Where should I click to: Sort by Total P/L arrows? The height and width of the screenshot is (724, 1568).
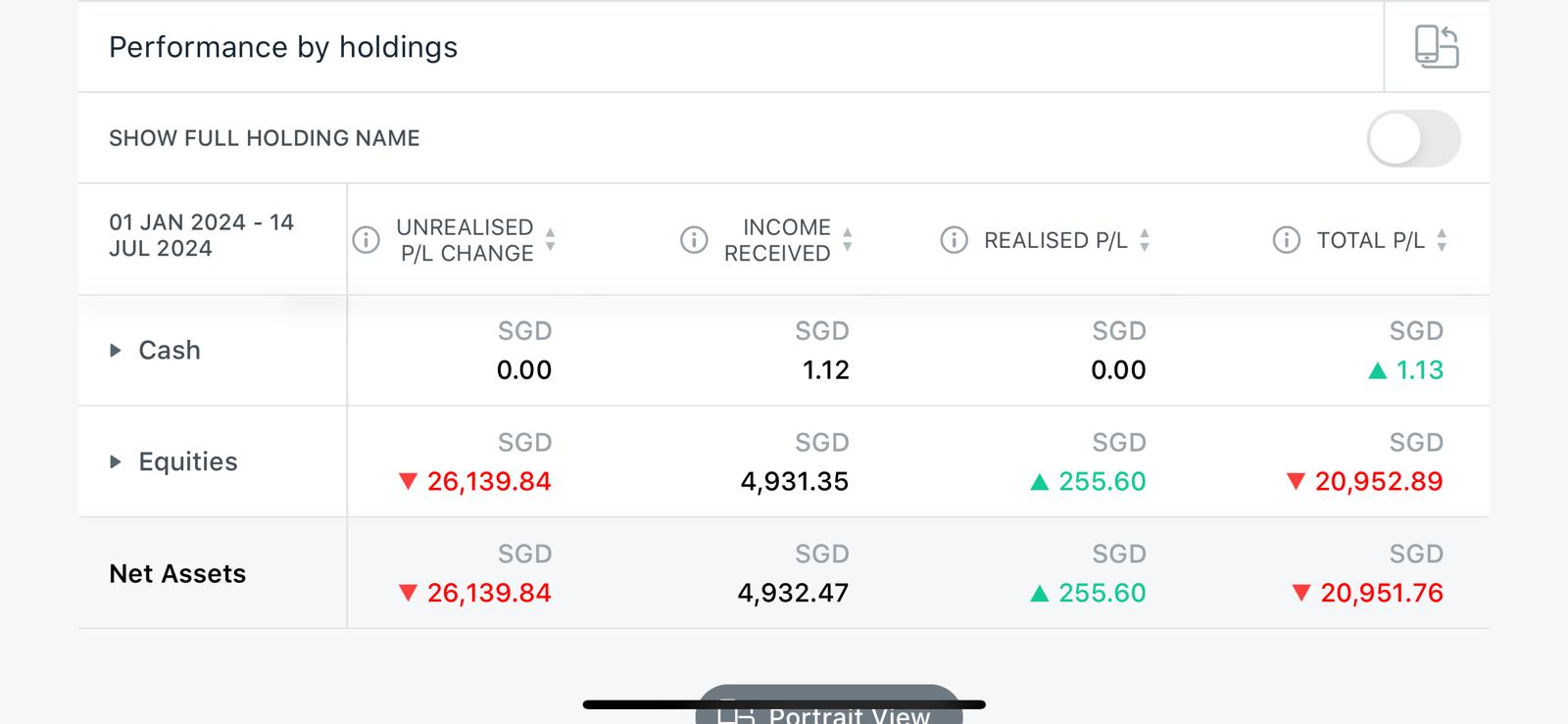(x=1442, y=240)
